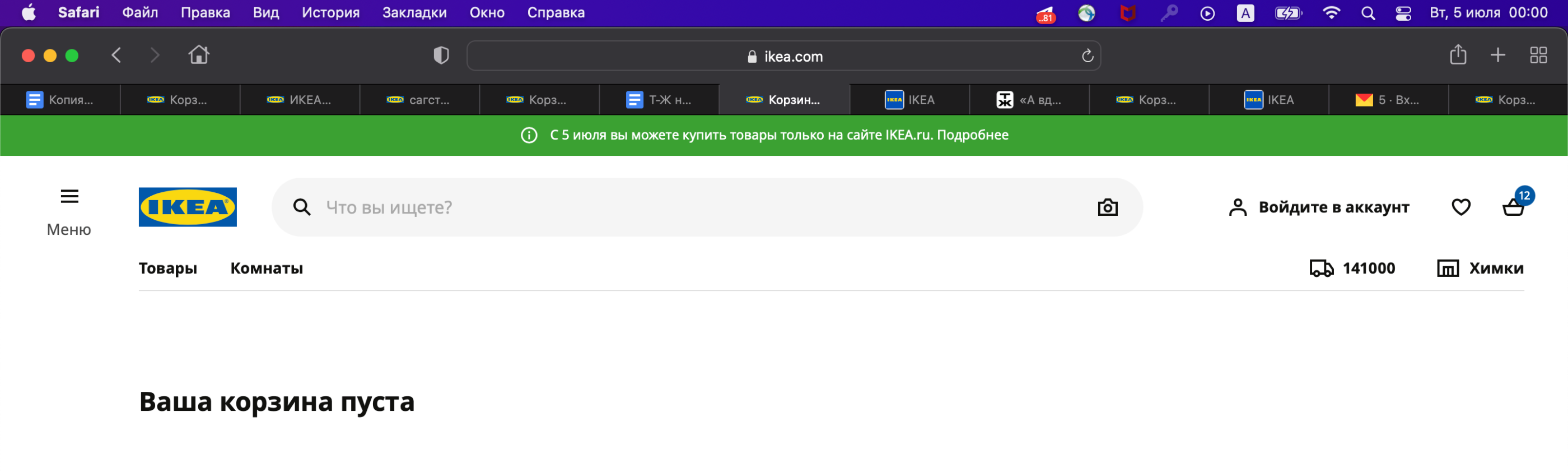Reload the page with refresh icon
The width and height of the screenshot is (1568, 472).
[1087, 56]
